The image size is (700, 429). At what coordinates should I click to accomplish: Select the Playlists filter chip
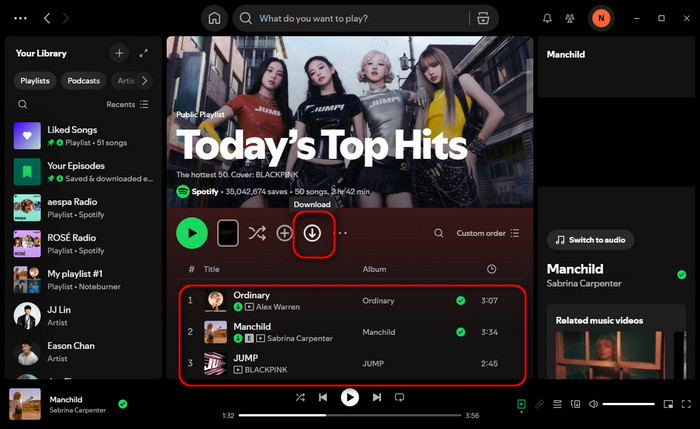35,81
